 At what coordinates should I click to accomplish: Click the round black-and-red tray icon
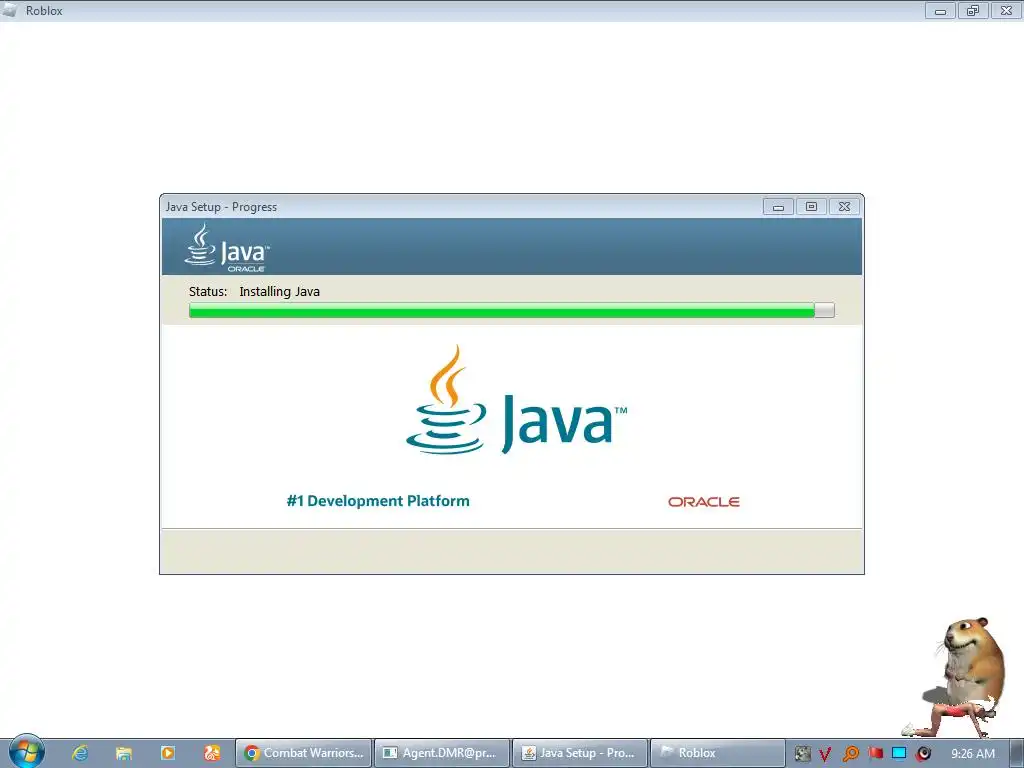coord(923,754)
